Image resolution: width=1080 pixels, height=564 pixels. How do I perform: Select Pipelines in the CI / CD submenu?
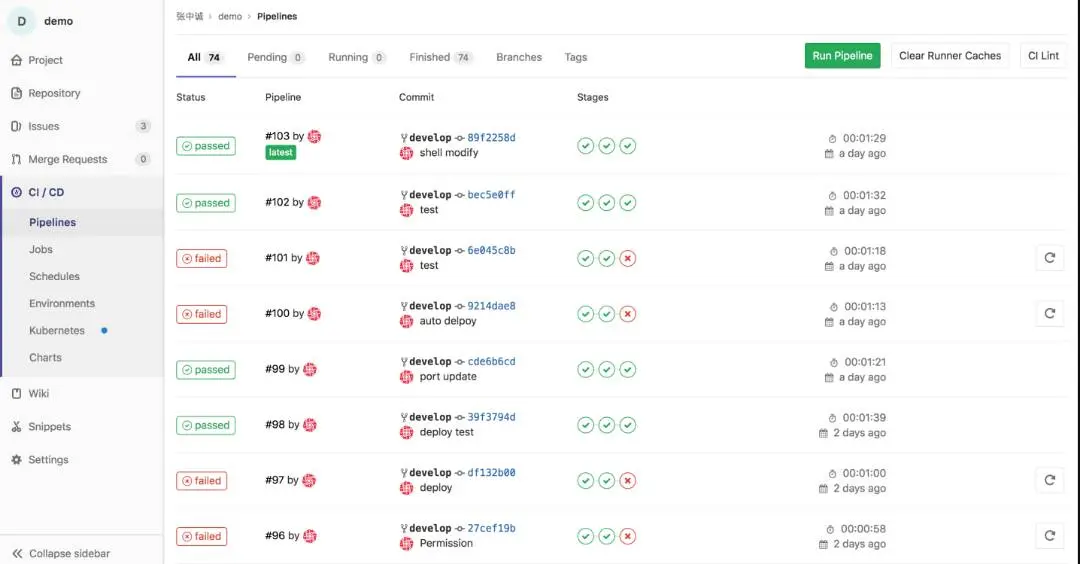pyautogui.click(x=52, y=222)
